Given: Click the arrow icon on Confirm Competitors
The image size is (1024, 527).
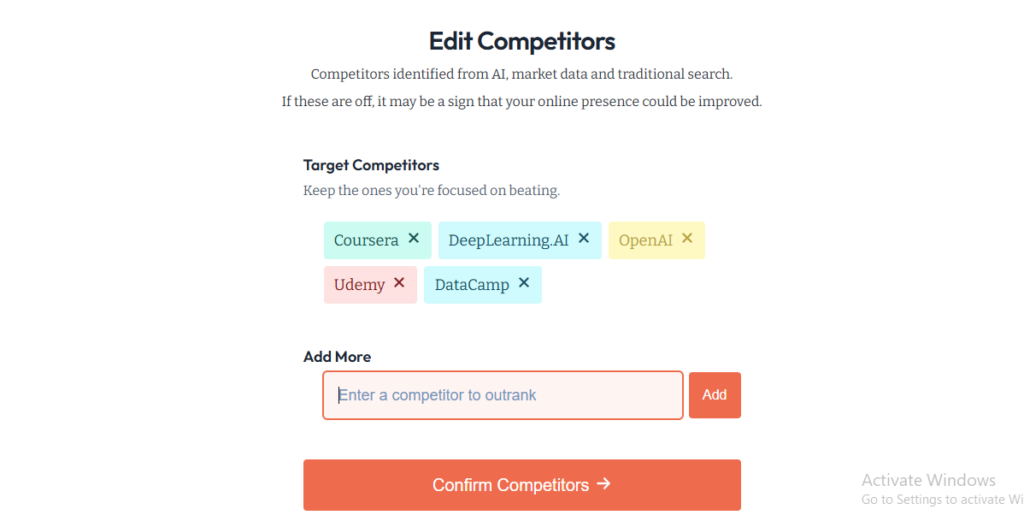Looking at the screenshot, I should tap(603, 484).
